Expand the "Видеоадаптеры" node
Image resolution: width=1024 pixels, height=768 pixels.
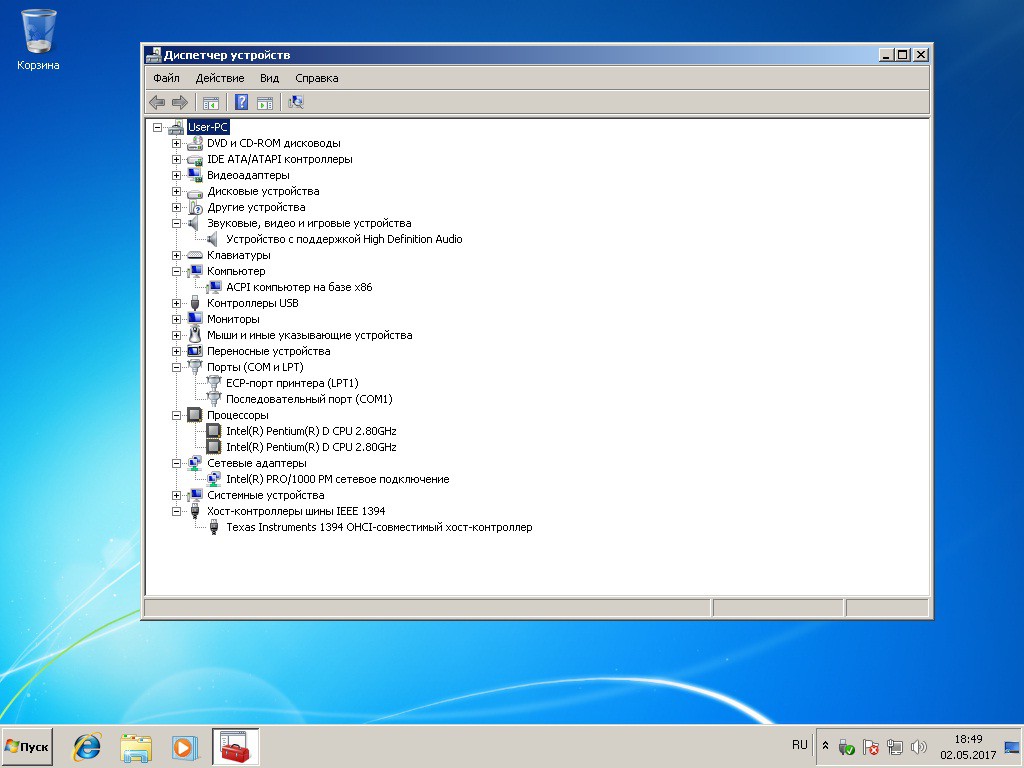pos(176,175)
